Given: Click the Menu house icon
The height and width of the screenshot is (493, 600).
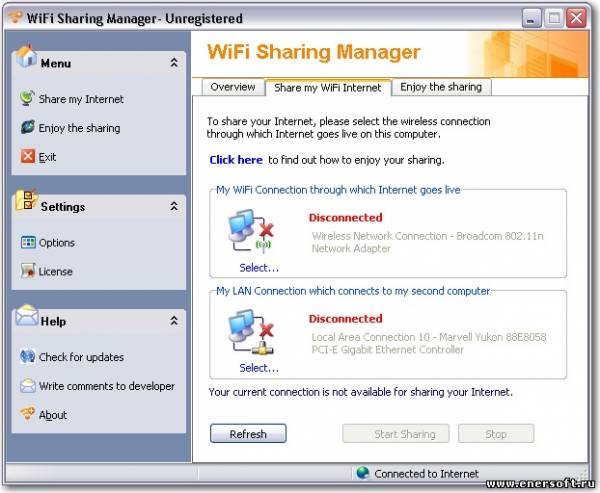Looking at the screenshot, I should point(26,57).
